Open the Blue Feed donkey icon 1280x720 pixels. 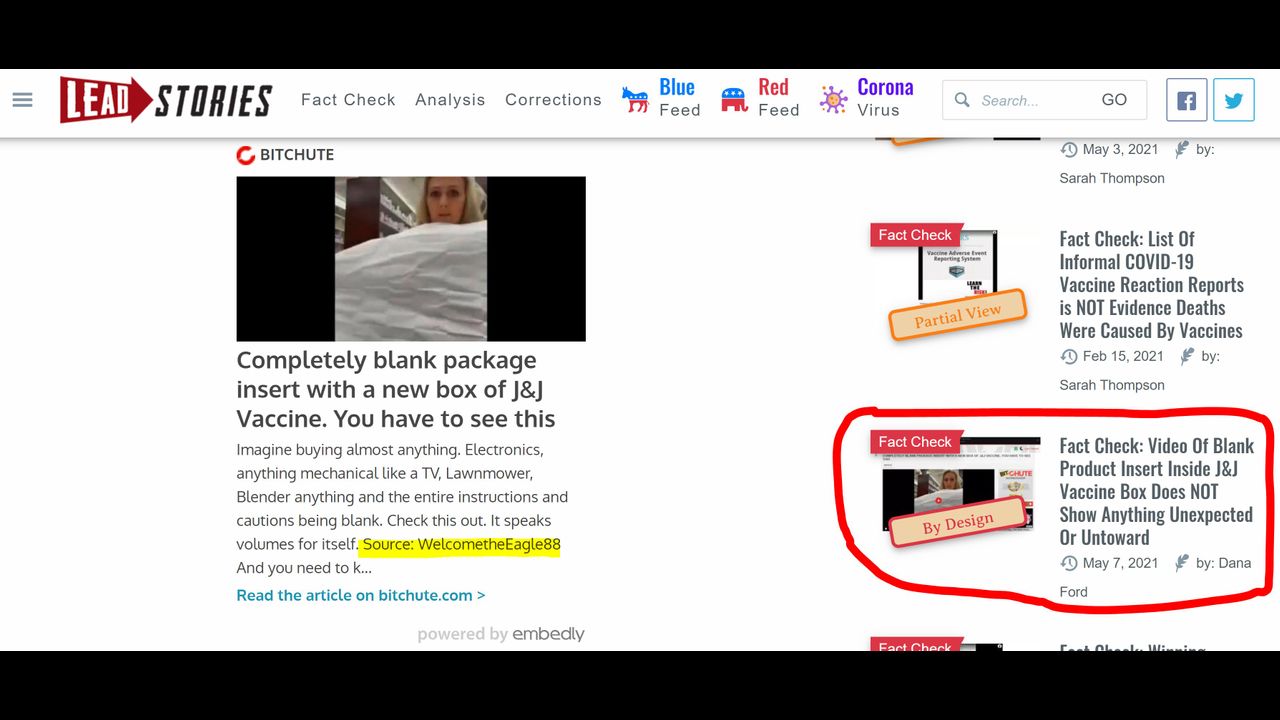(635, 100)
